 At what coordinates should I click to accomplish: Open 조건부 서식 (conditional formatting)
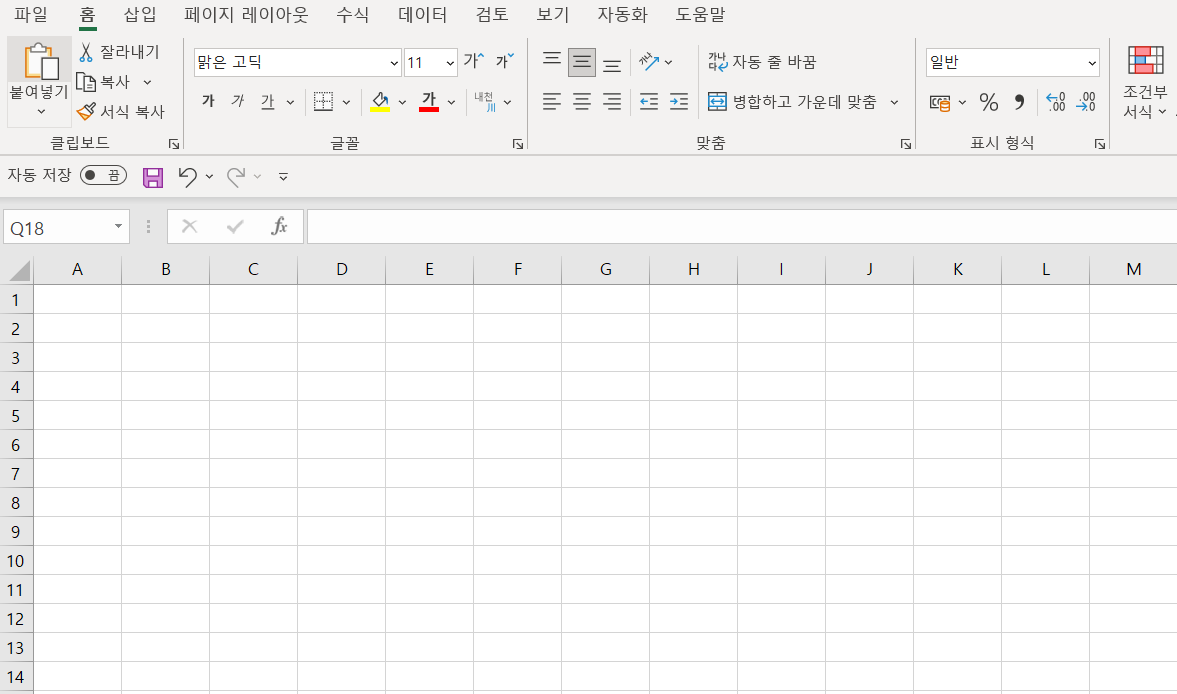pos(1145,85)
